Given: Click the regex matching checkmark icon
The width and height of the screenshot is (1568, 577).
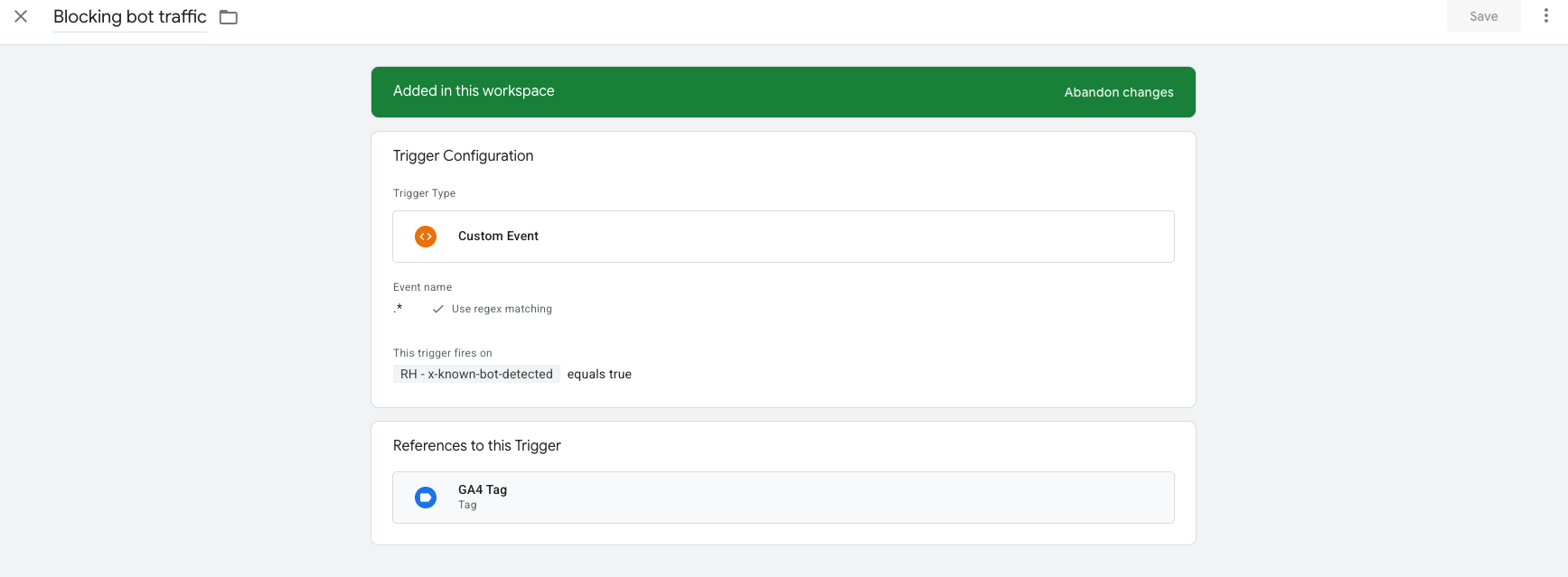Looking at the screenshot, I should 437,309.
